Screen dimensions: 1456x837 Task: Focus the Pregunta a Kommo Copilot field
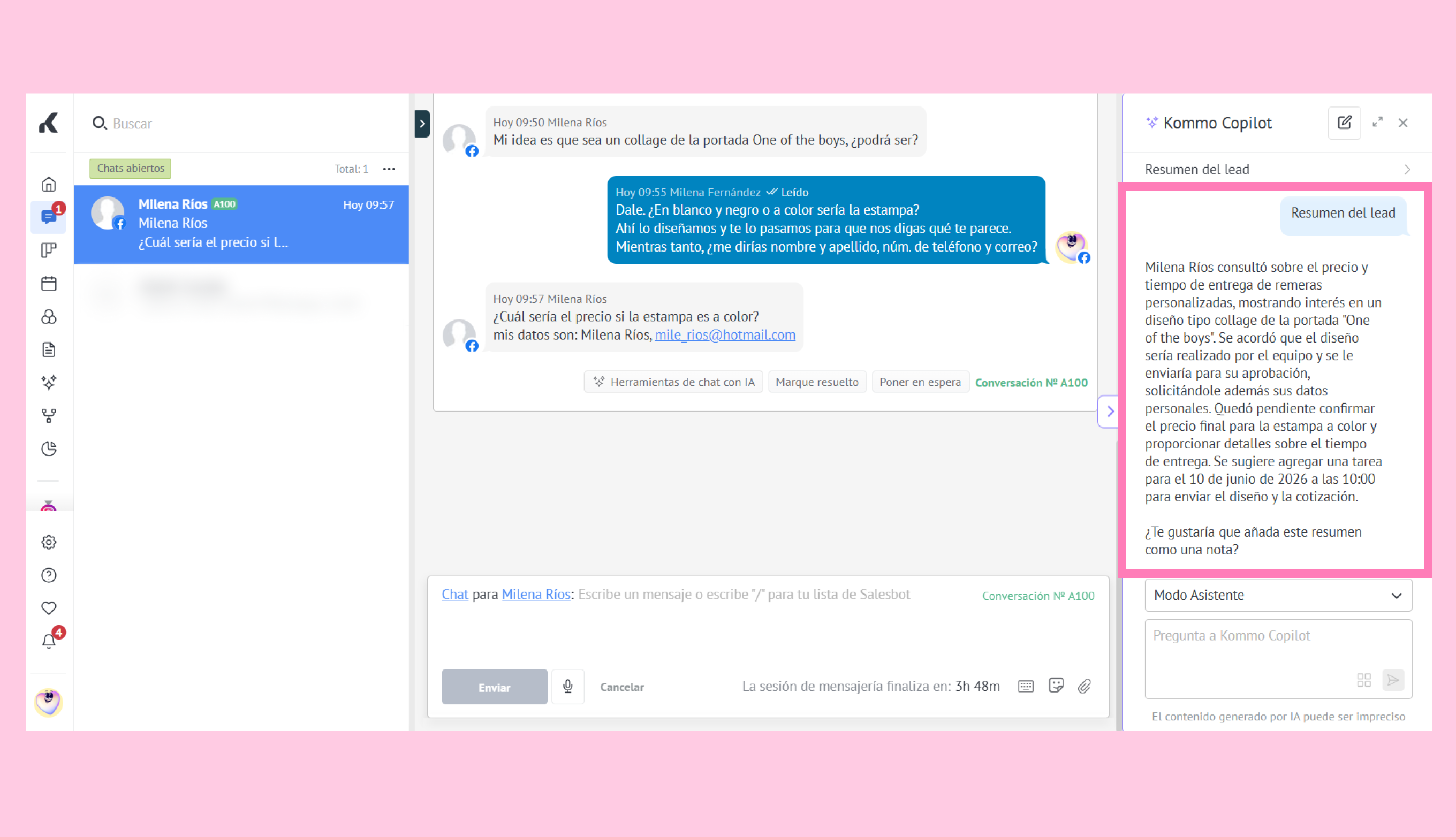[1278, 658]
